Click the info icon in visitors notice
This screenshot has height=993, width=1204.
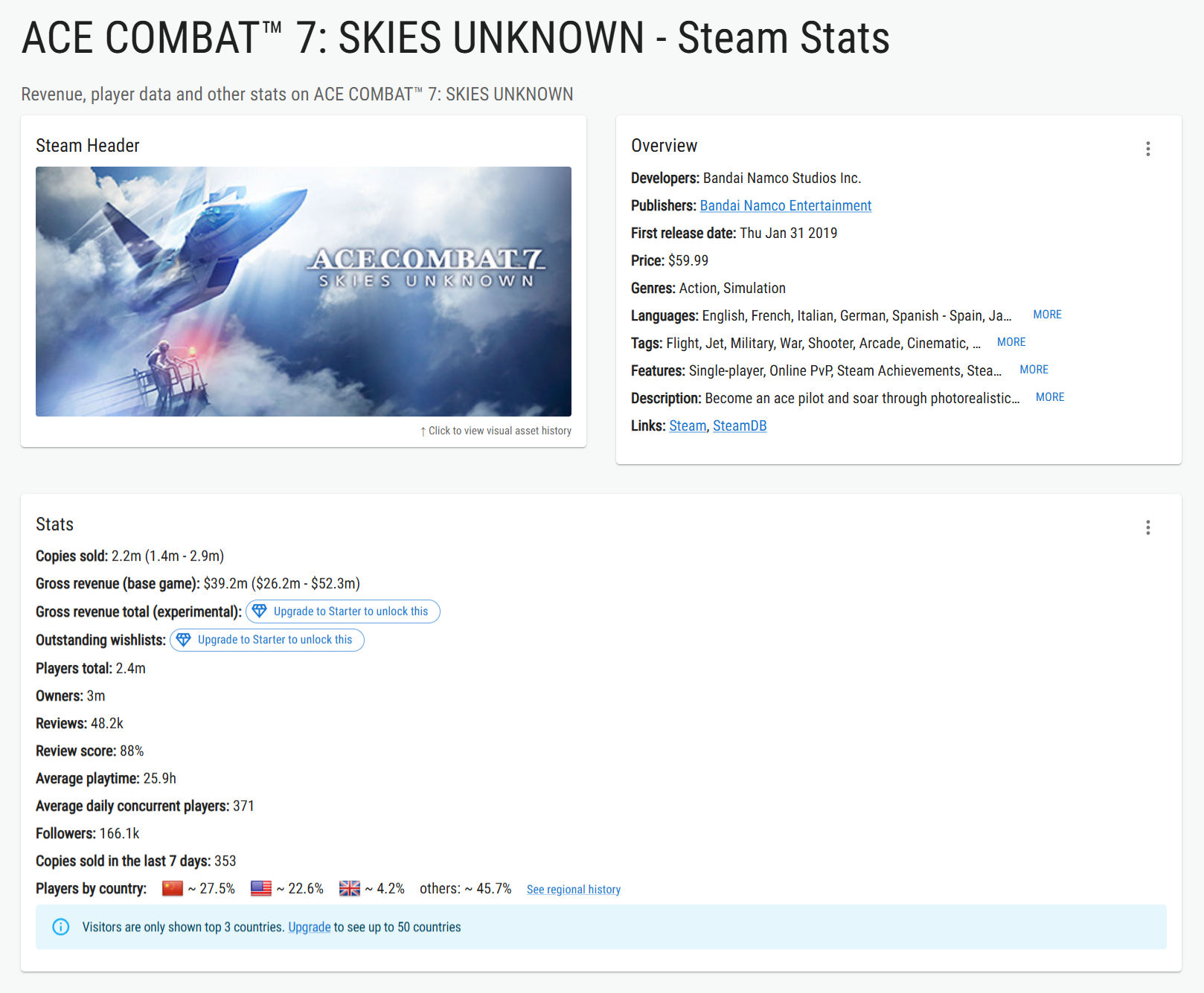[x=61, y=927]
